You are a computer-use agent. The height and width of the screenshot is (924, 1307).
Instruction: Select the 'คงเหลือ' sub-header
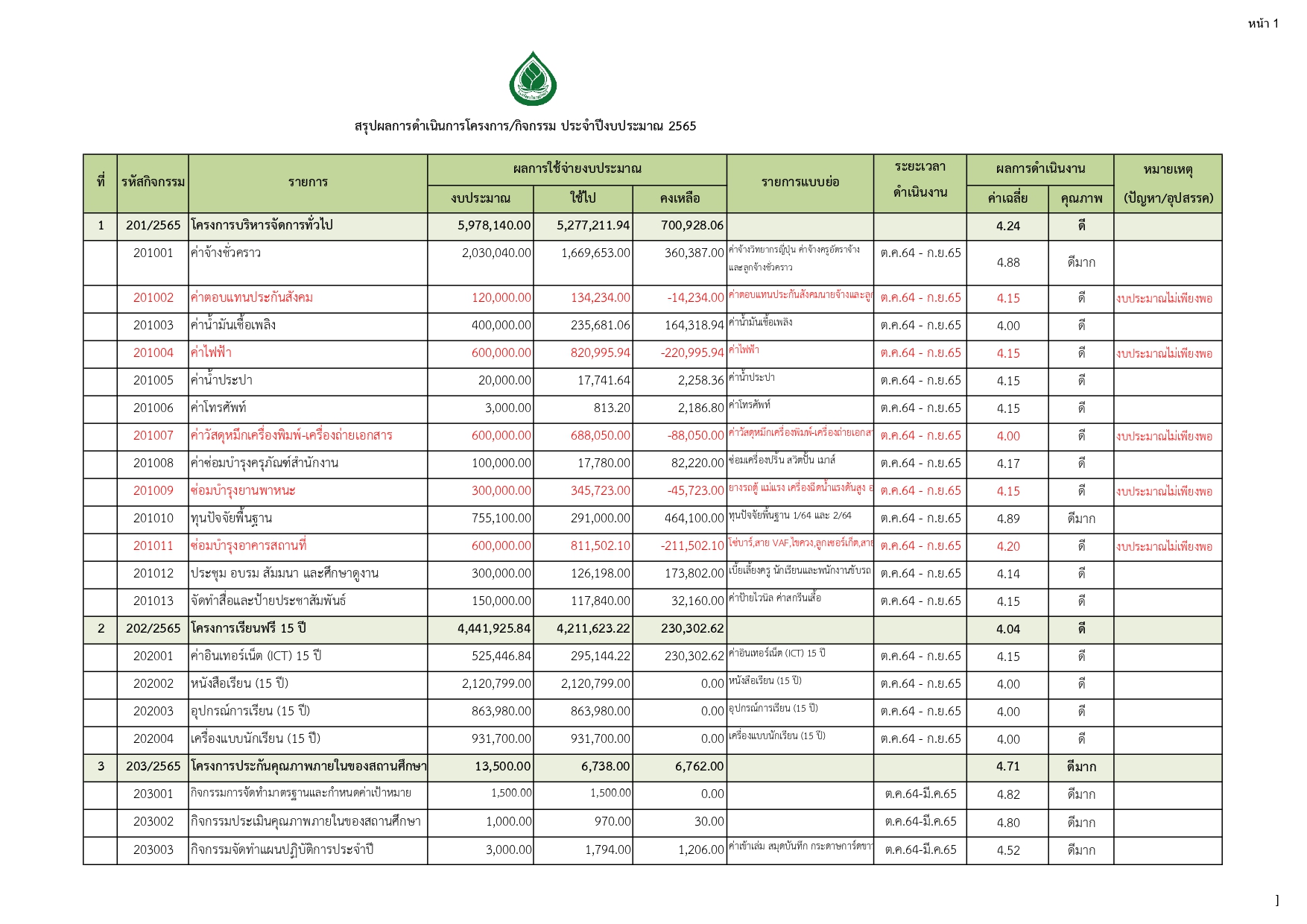[x=680, y=198]
